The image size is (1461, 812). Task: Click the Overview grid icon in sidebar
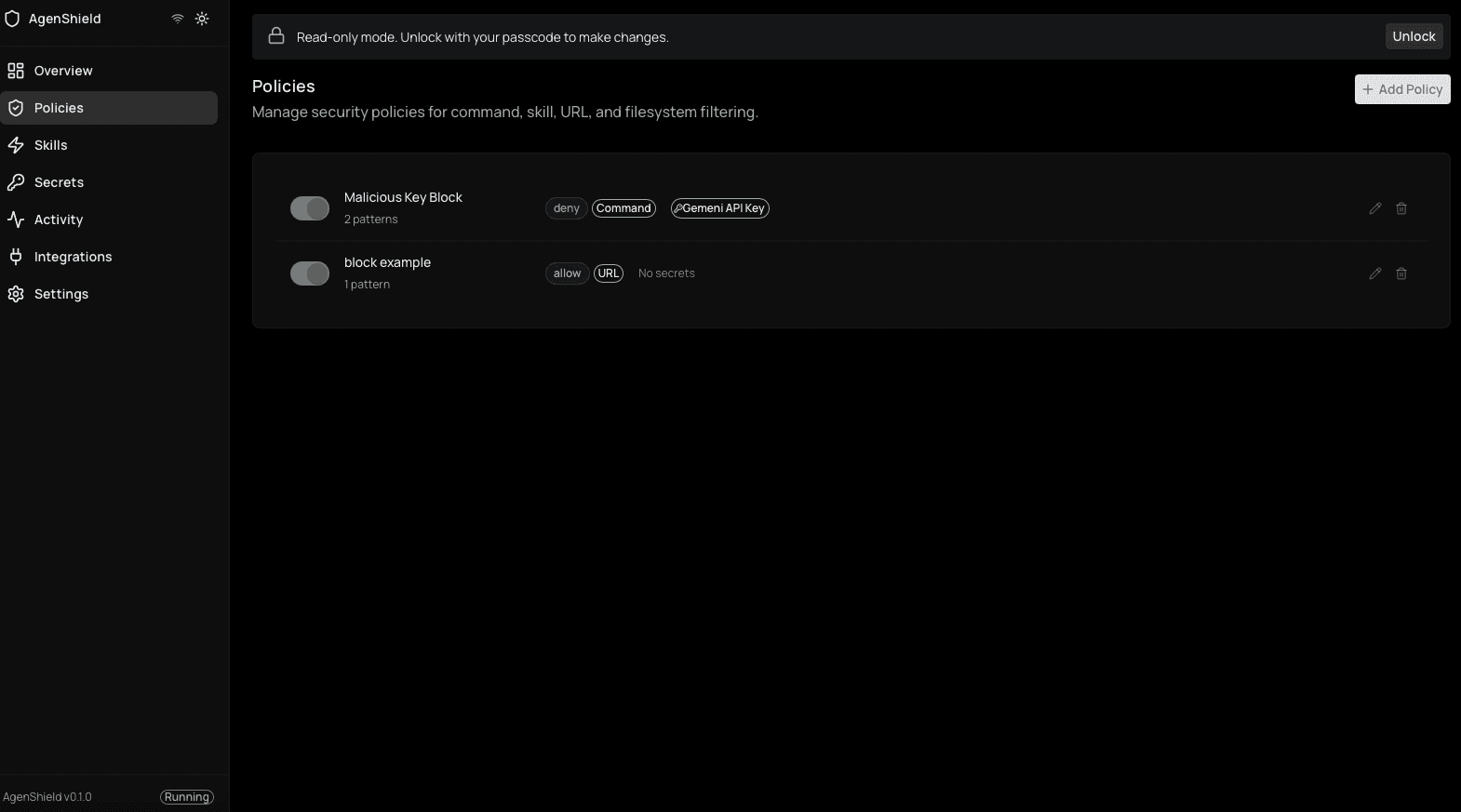(16, 71)
